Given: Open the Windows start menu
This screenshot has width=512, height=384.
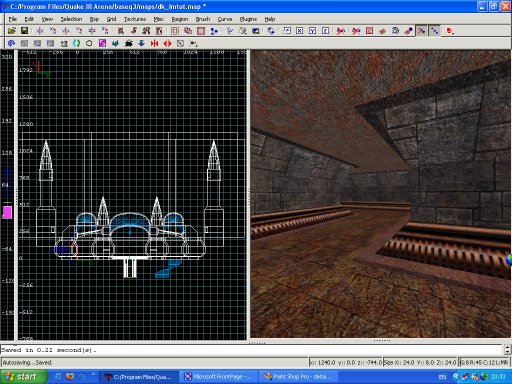Looking at the screenshot, I should point(23,377).
